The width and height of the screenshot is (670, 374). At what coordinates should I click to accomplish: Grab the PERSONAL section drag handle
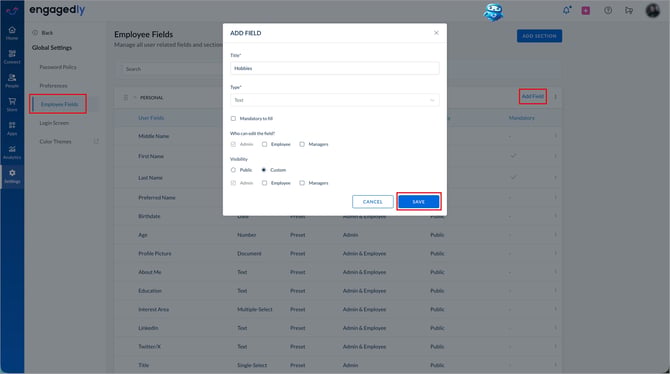point(126,97)
